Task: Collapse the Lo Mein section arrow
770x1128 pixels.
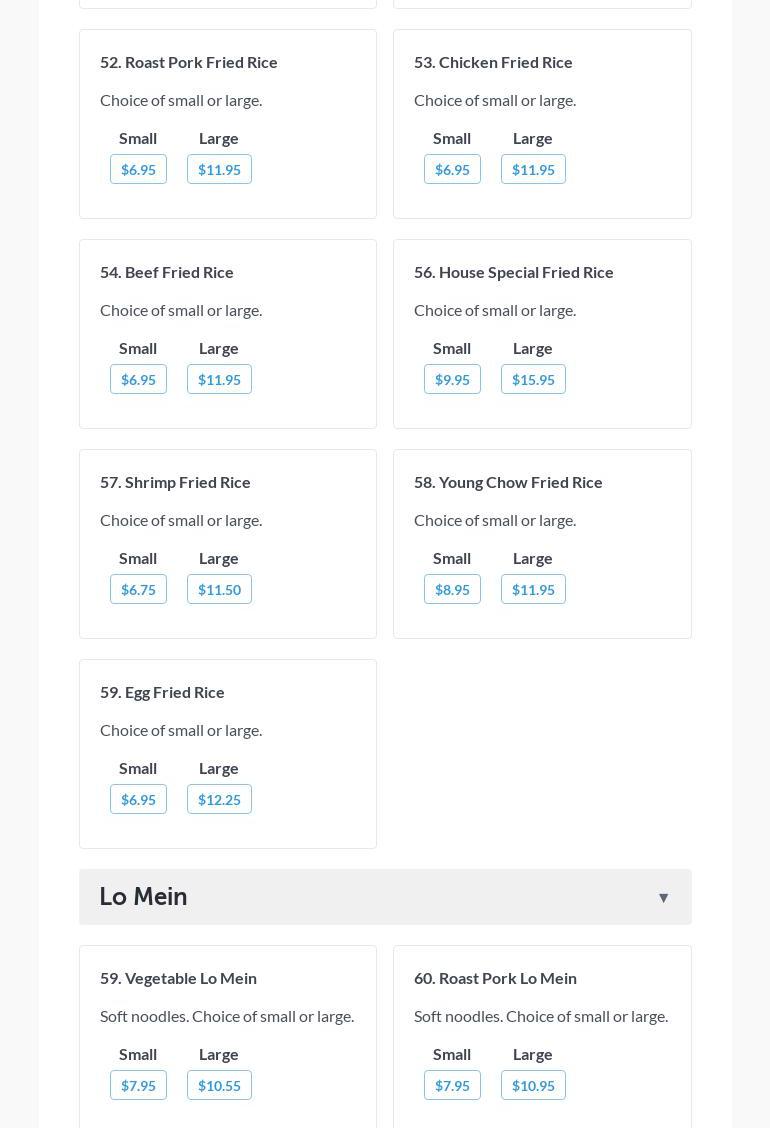Action: pyautogui.click(x=663, y=898)
